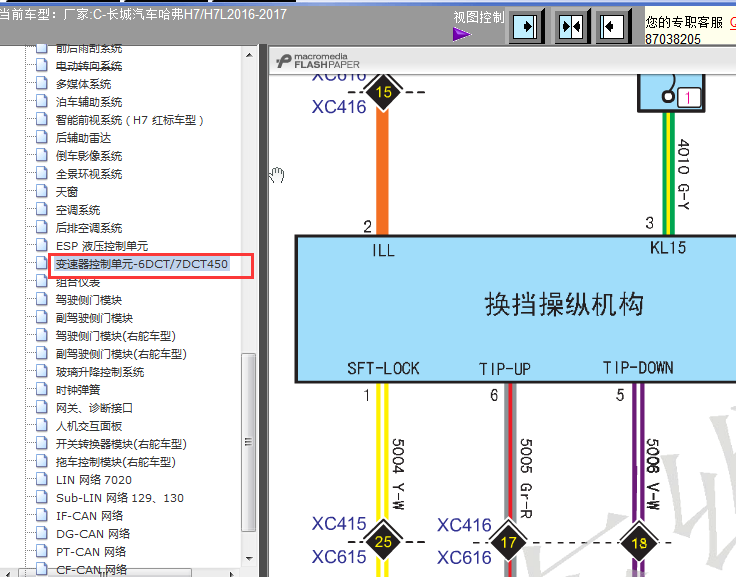Click wire label 5005 Gr-R
Screen dimensions: 736x577
pyautogui.click(x=526, y=478)
